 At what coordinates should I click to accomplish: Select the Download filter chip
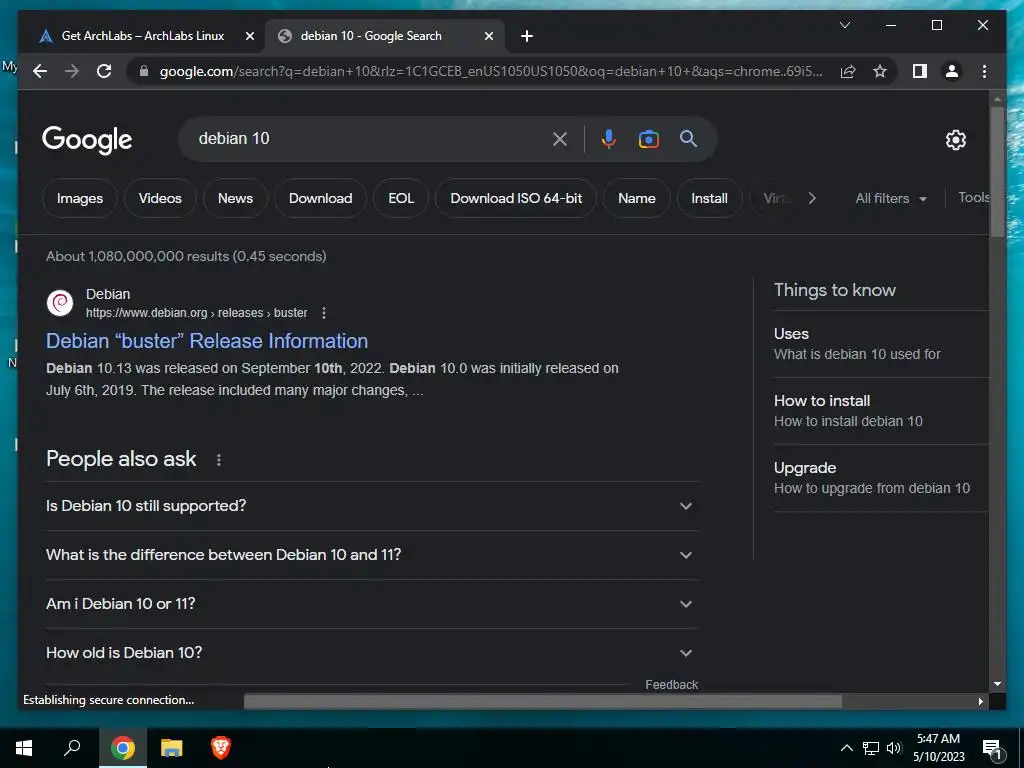click(x=321, y=198)
